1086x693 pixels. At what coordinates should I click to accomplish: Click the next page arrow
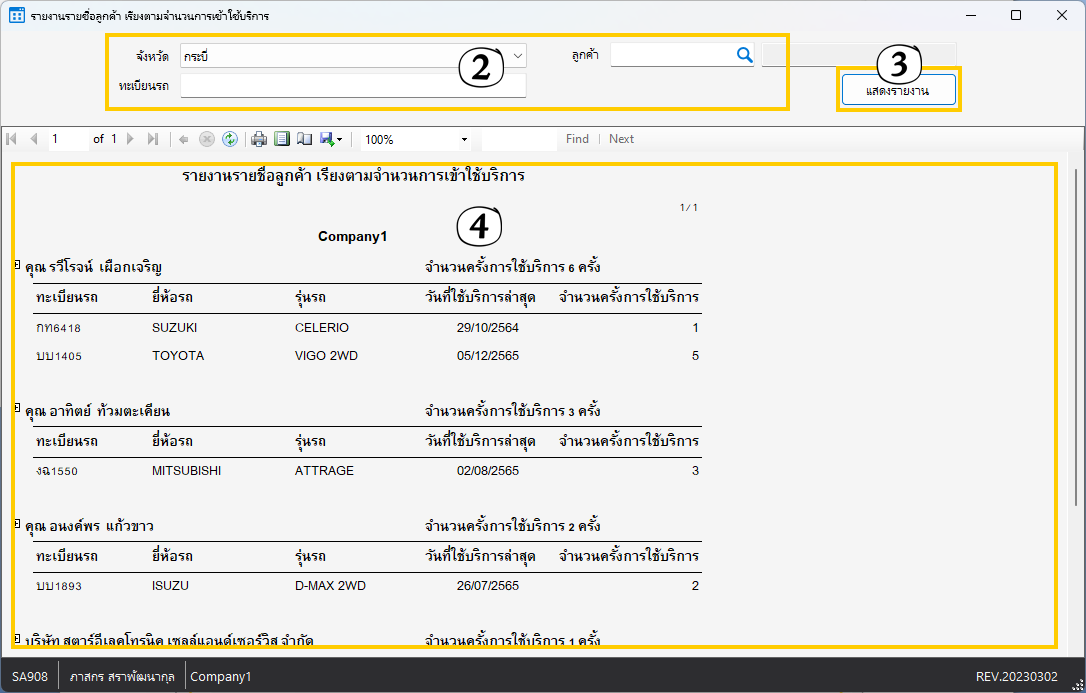(130, 139)
